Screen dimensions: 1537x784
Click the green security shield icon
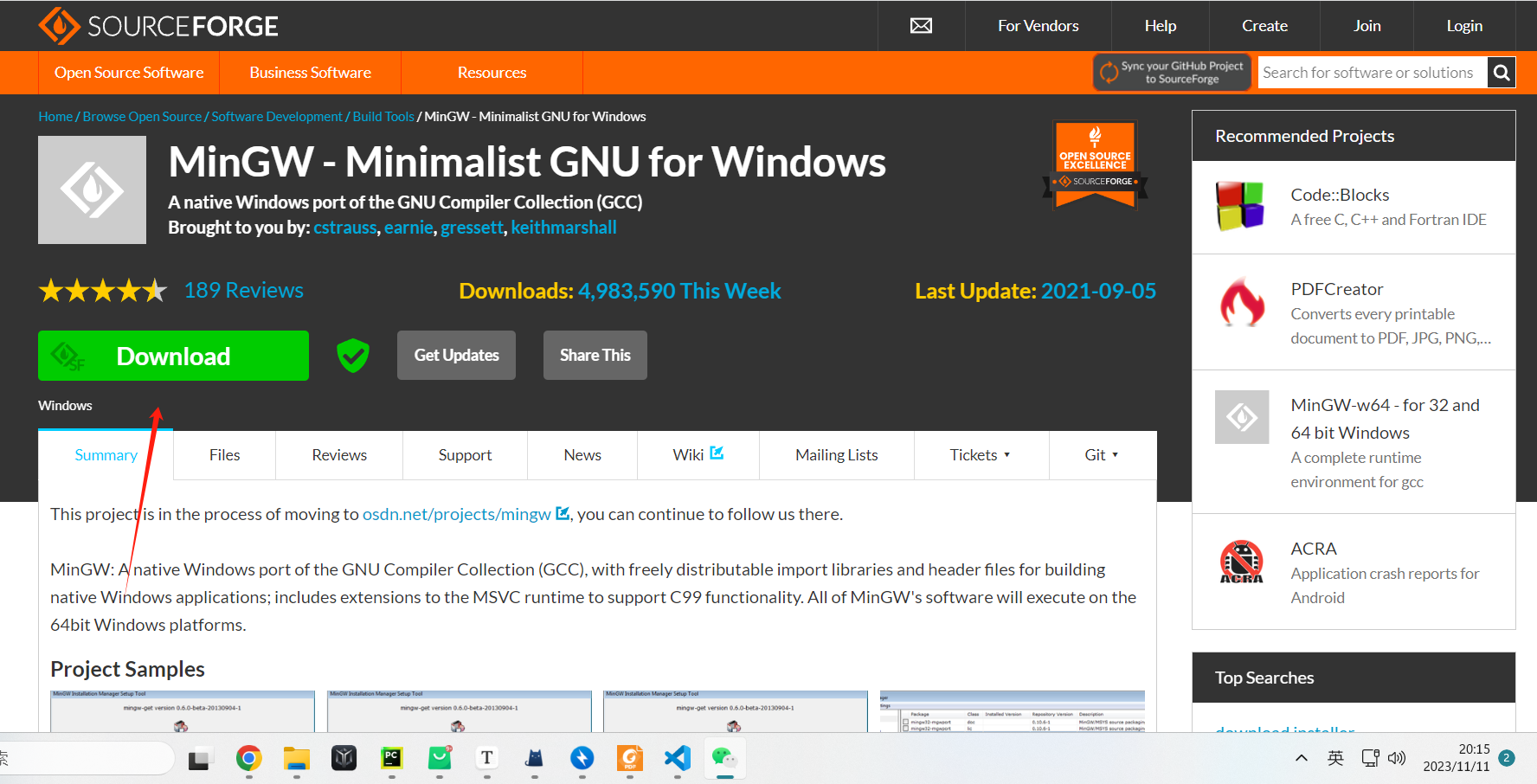click(353, 356)
